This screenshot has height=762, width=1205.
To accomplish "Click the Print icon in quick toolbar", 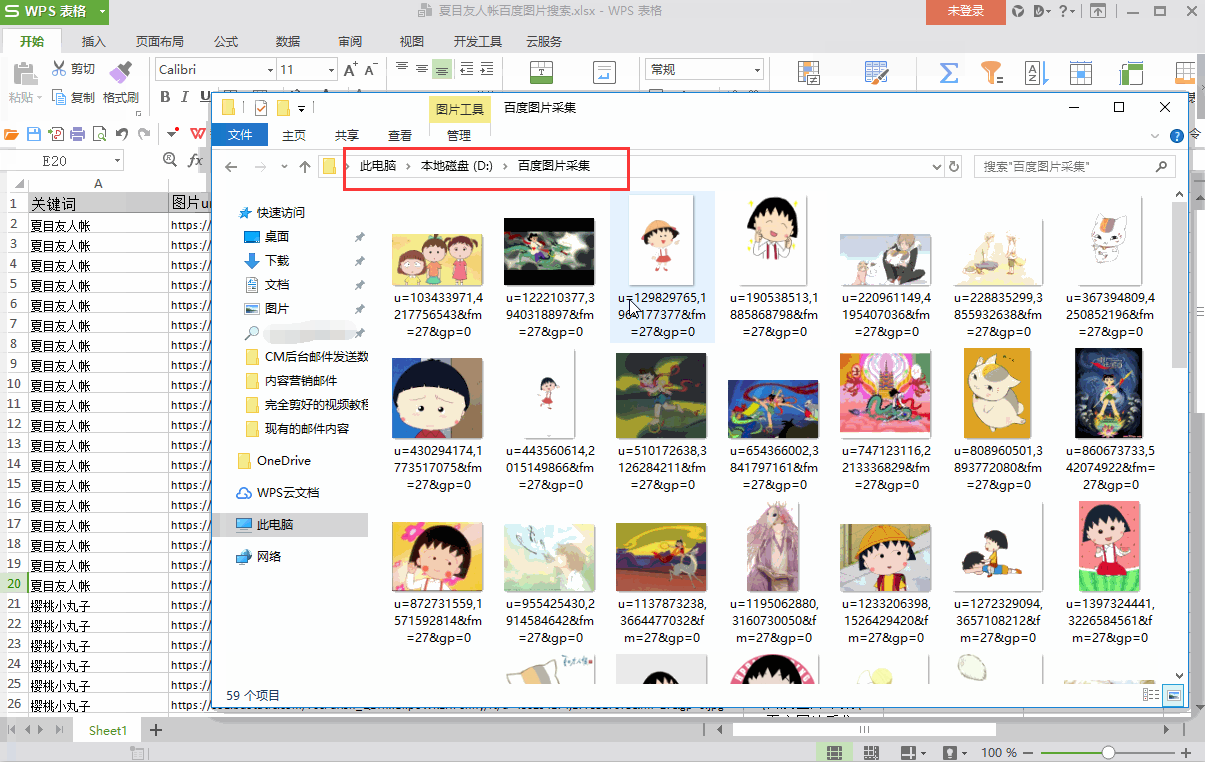I will coord(78,133).
